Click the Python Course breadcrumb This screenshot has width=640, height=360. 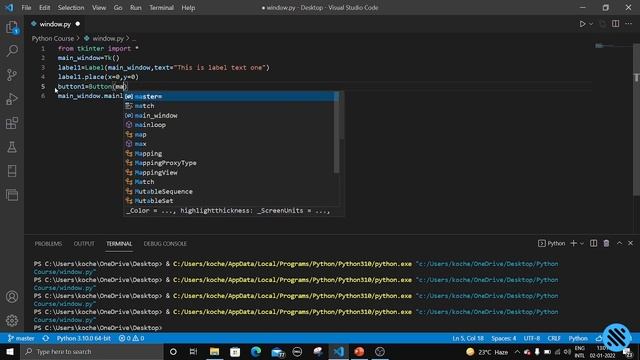click(x=53, y=38)
